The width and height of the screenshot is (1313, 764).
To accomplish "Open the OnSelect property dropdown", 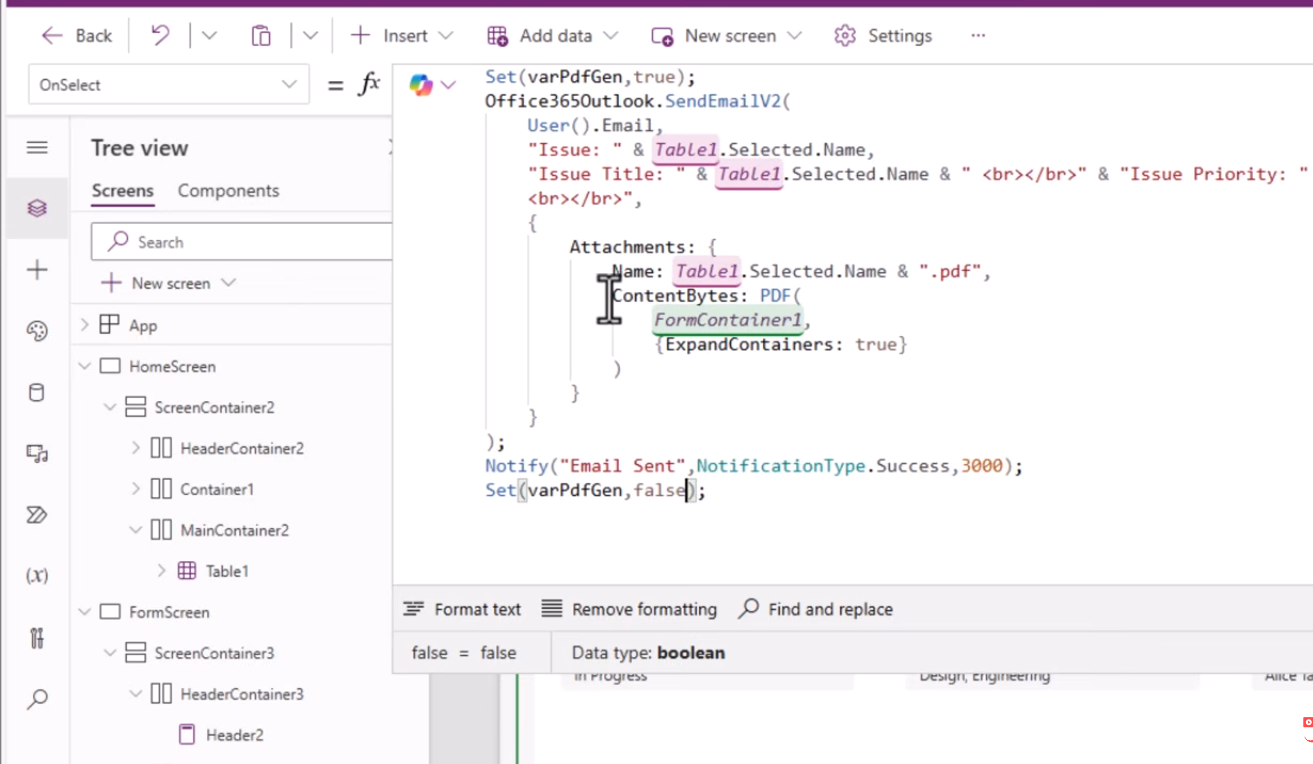I will click(x=289, y=84).
